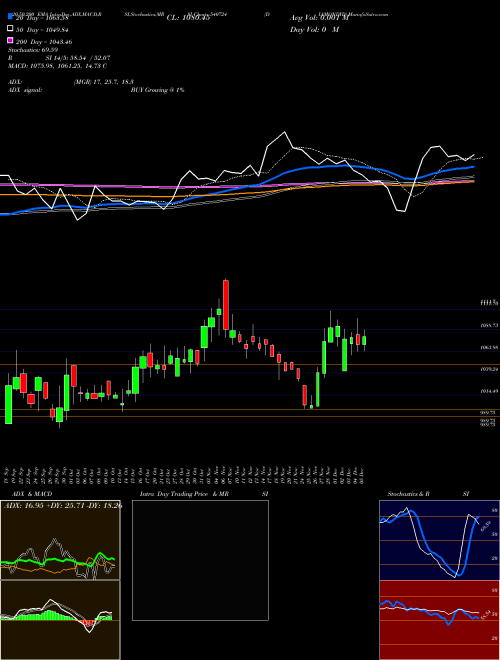Click the 1014.49 price level label
Screen dimensions: 500x660
[x=489, y=391]
